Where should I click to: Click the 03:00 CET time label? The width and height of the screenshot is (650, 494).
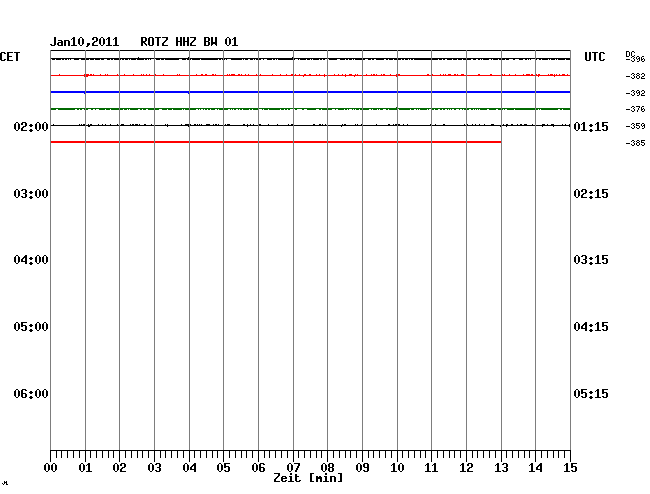pos(31,194)
